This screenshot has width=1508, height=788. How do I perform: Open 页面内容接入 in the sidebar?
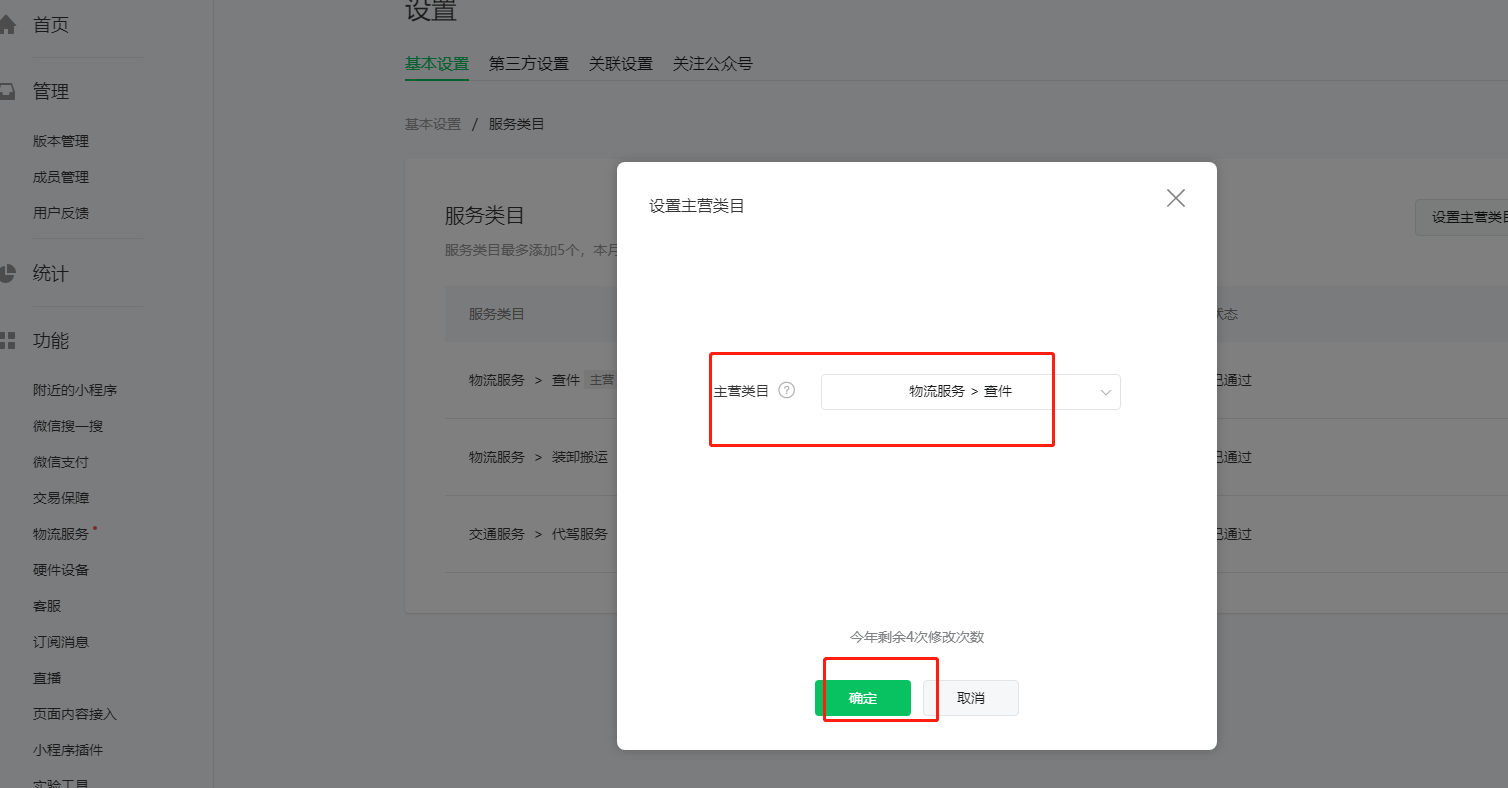click(x=75, y=714)
